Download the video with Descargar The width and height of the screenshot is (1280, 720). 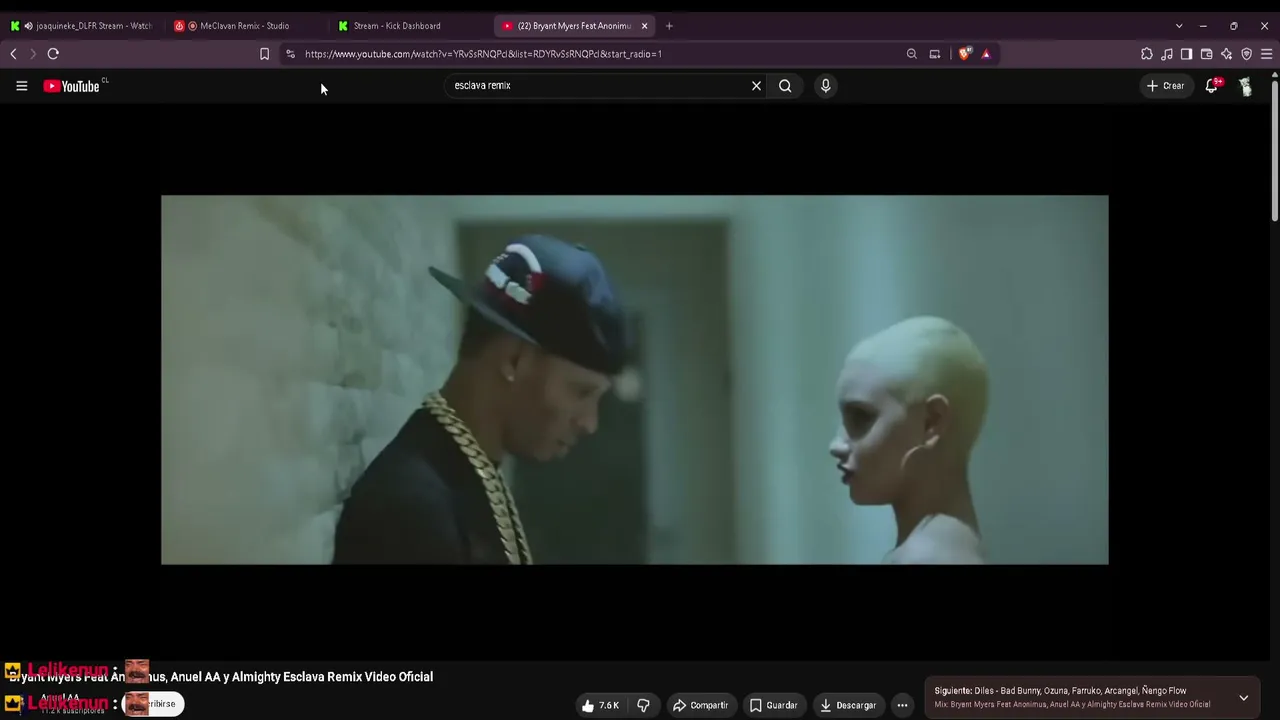pos(847,705)
